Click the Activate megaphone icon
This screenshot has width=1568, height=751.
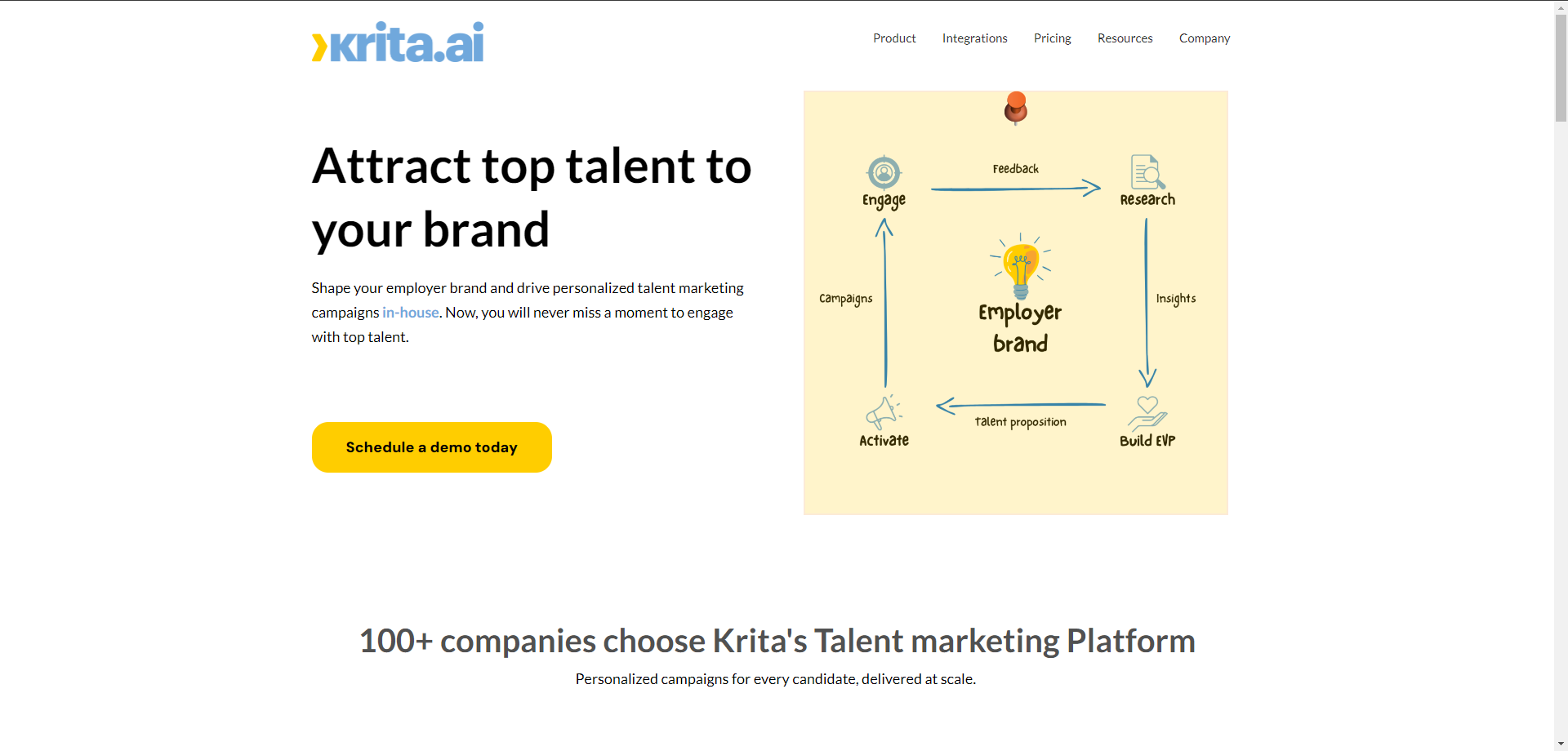point(884,412)
